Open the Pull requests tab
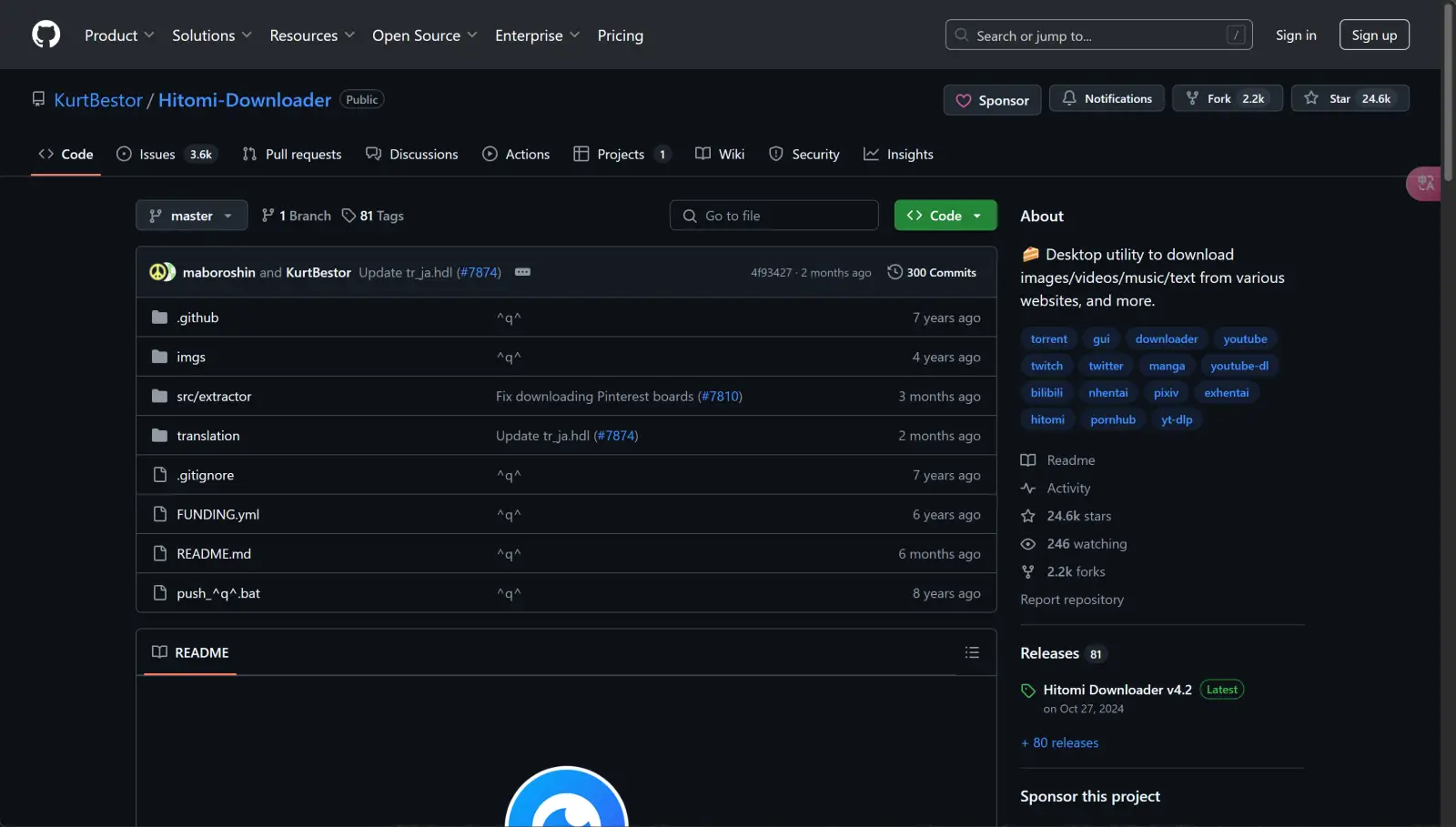 pyautogui.click(x=292, y=155)
